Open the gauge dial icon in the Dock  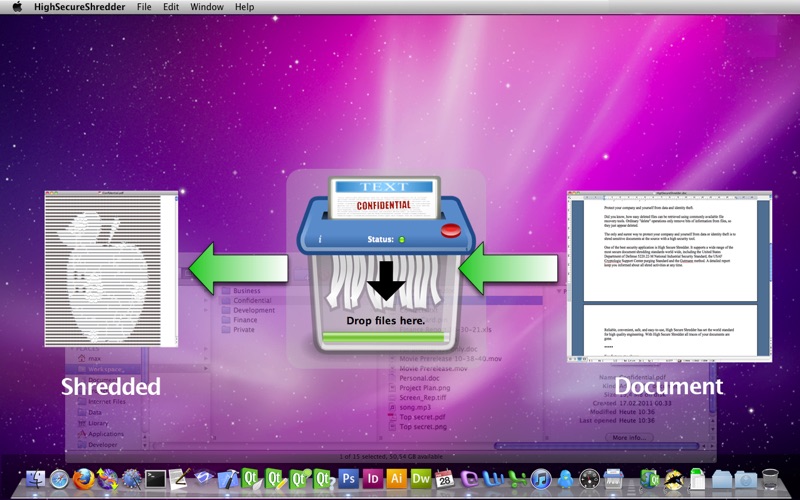(589, 479)
